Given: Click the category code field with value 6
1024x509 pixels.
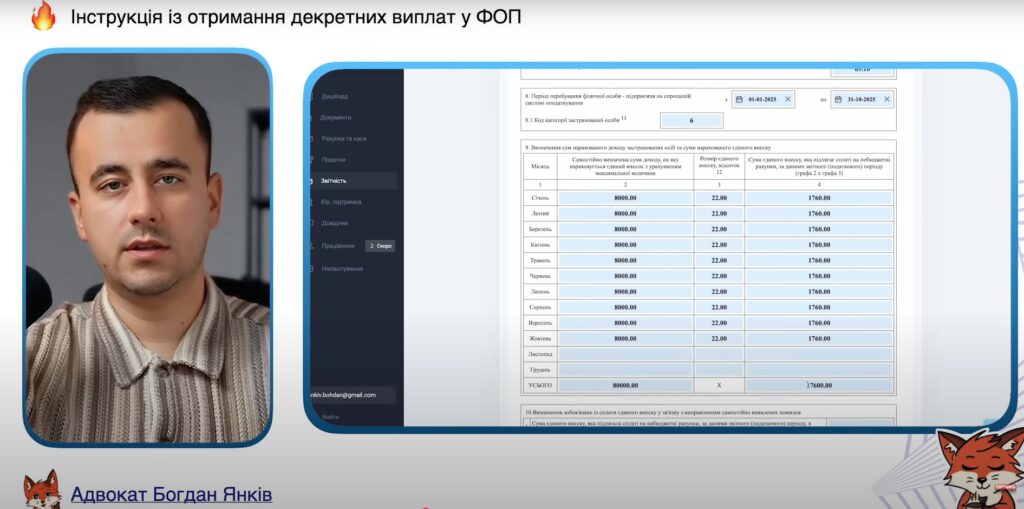Looking at the screenshot, I should 692,121.
